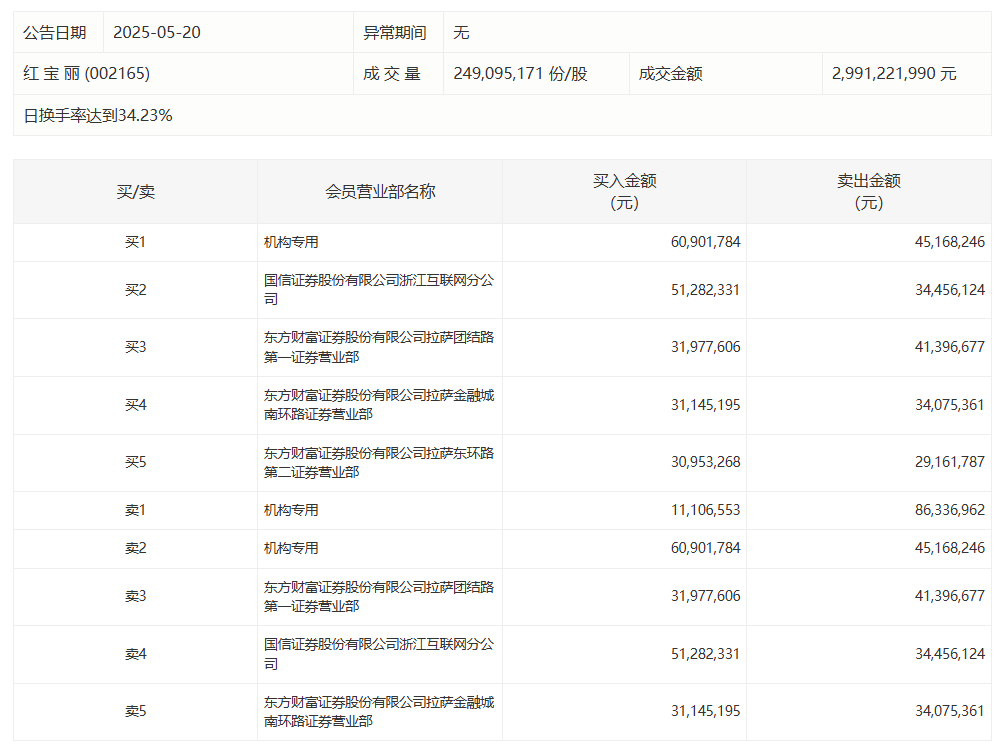Click sell amount 86,336,962

point(950,510)
